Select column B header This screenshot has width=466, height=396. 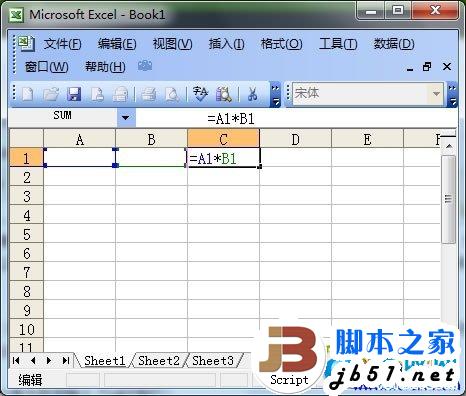(x=151, y=139)
